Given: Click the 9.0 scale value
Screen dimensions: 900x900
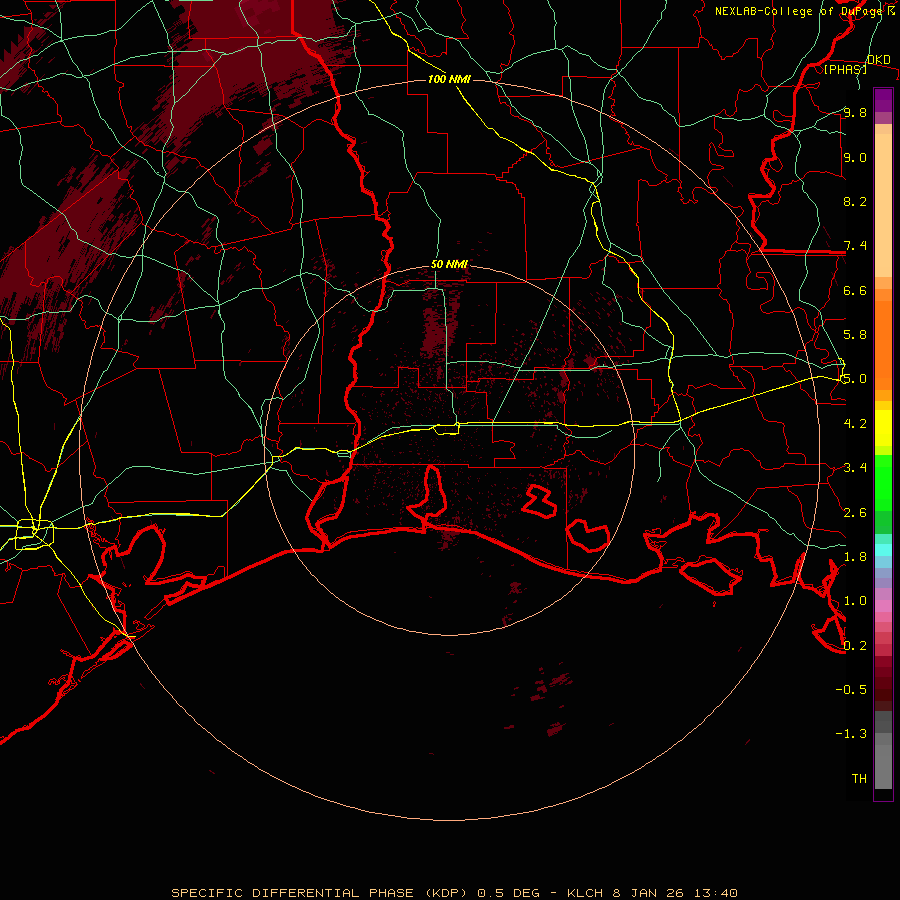Looking at the screenshot, I should (x=855, y=157).
